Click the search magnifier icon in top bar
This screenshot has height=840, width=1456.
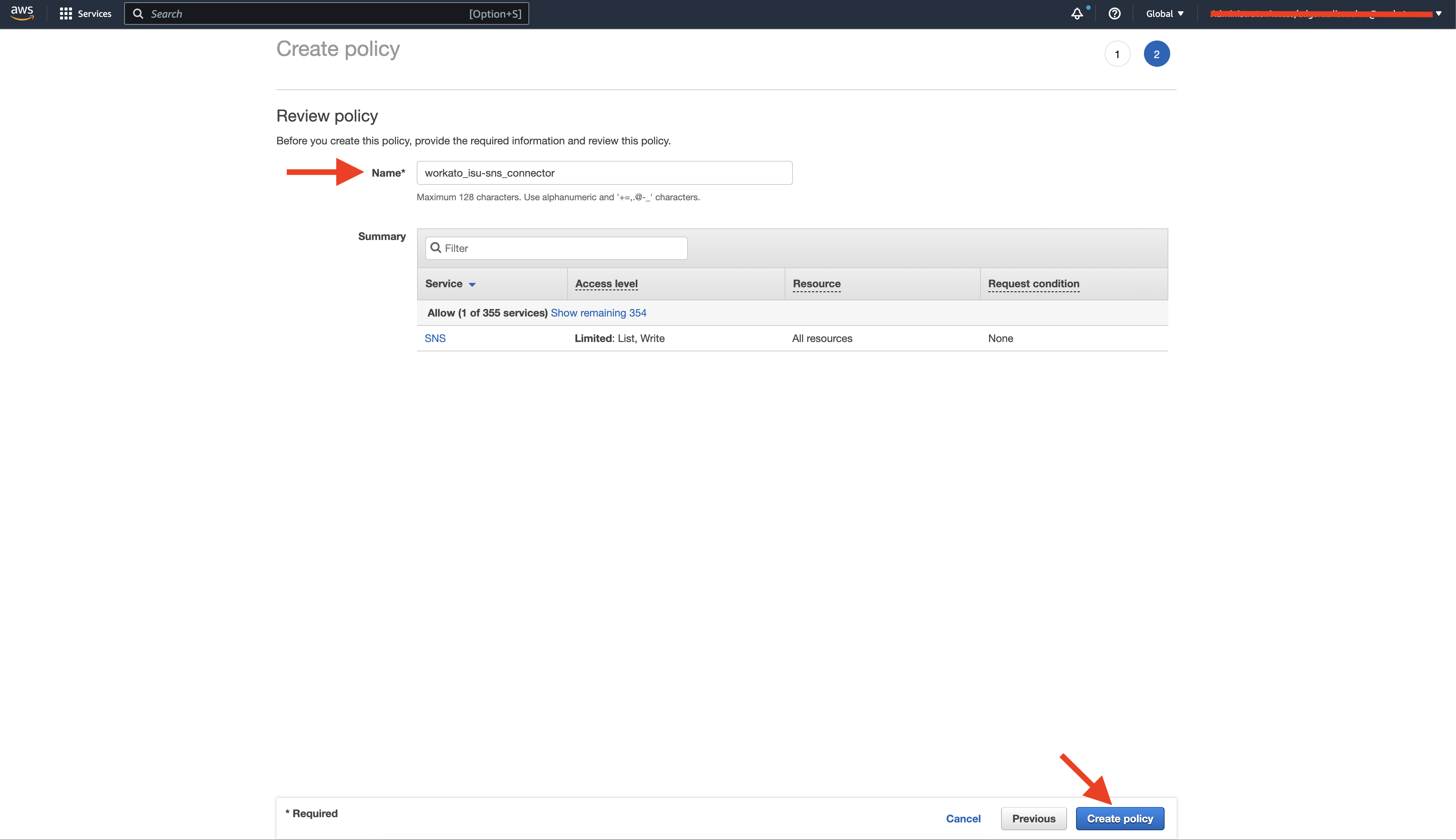point(138,13)
